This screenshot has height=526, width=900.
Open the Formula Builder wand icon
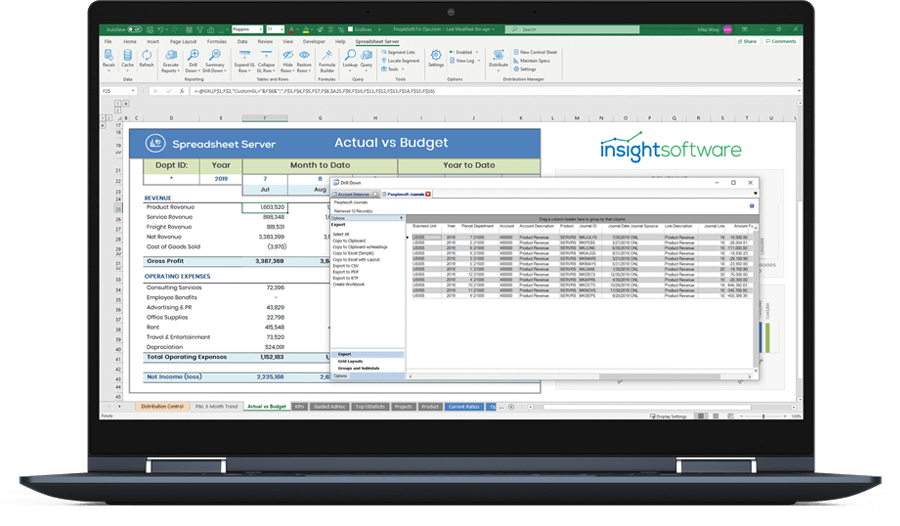[327, 55]
